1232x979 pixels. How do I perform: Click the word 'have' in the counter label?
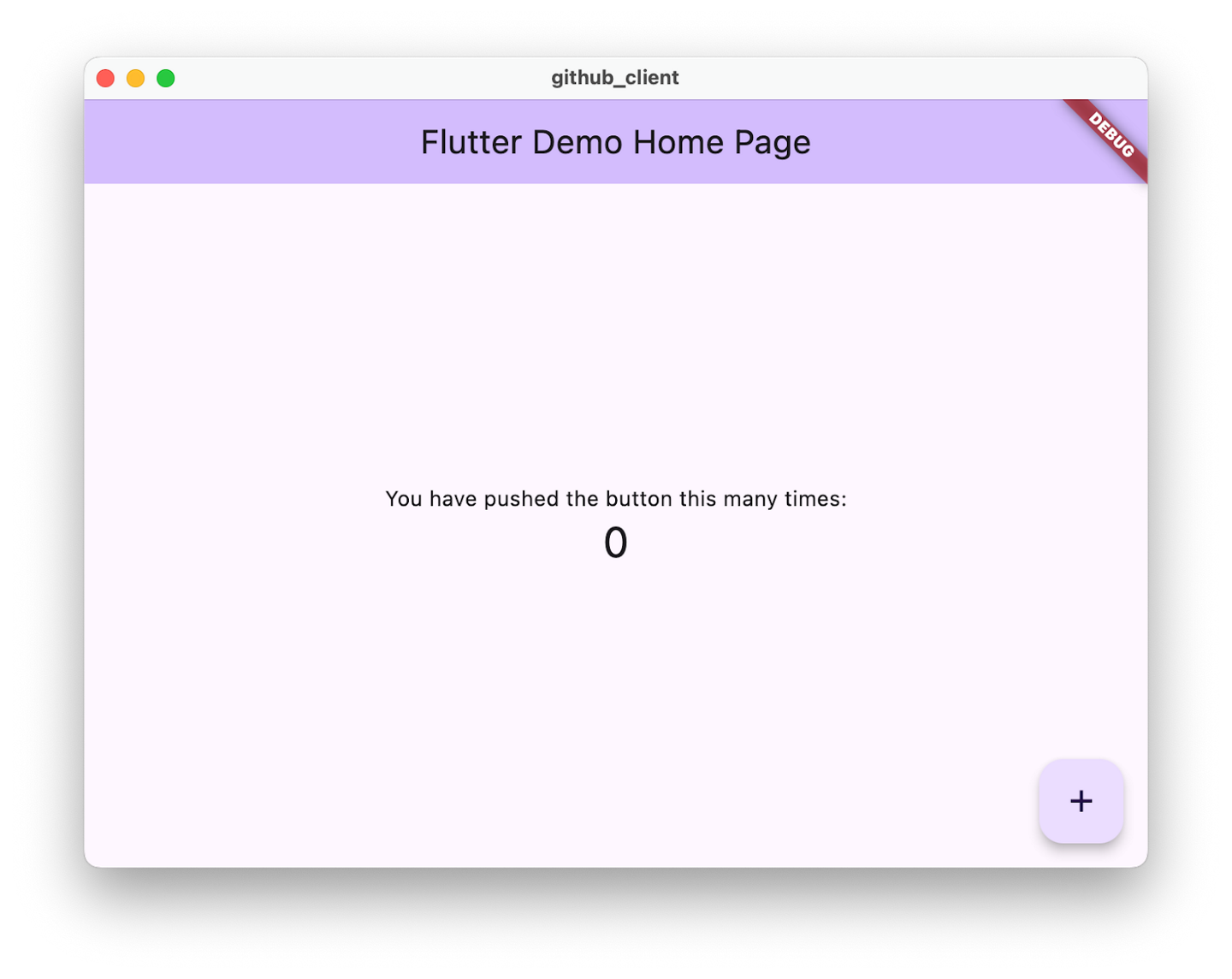(453, 499)
